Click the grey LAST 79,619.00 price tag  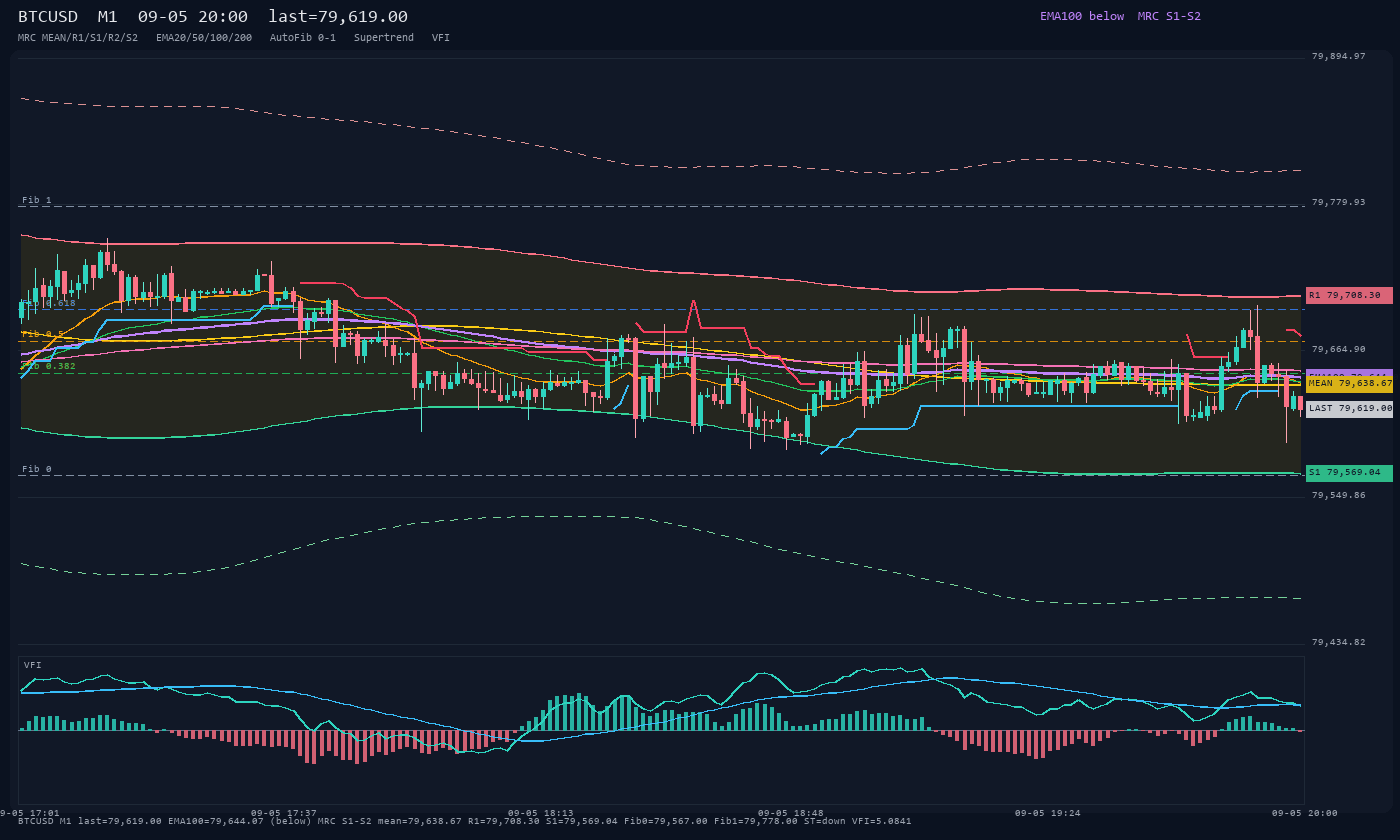tap(1349, 408)
